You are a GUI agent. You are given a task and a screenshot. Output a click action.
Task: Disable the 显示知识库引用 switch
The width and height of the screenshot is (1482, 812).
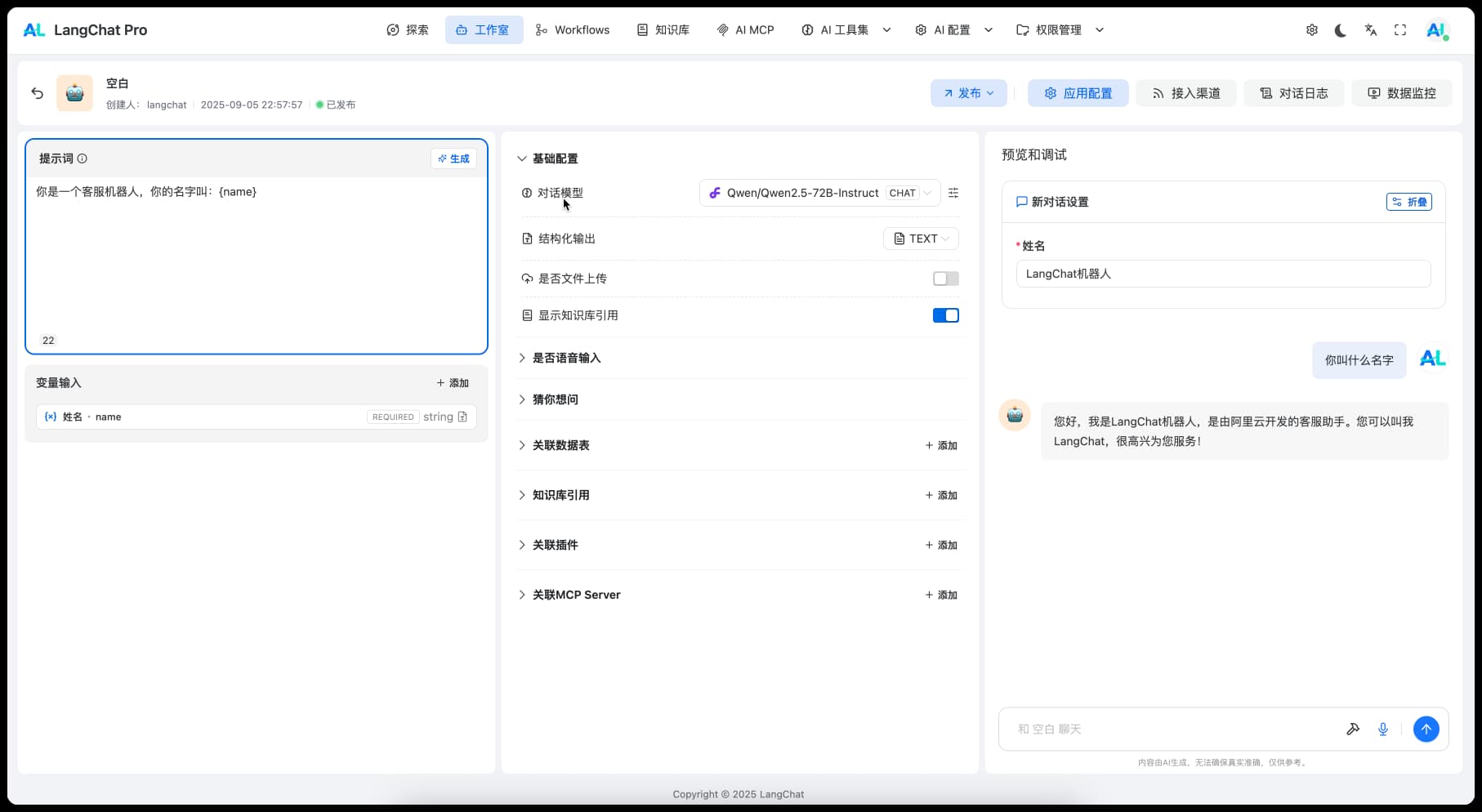pos(945,315)
